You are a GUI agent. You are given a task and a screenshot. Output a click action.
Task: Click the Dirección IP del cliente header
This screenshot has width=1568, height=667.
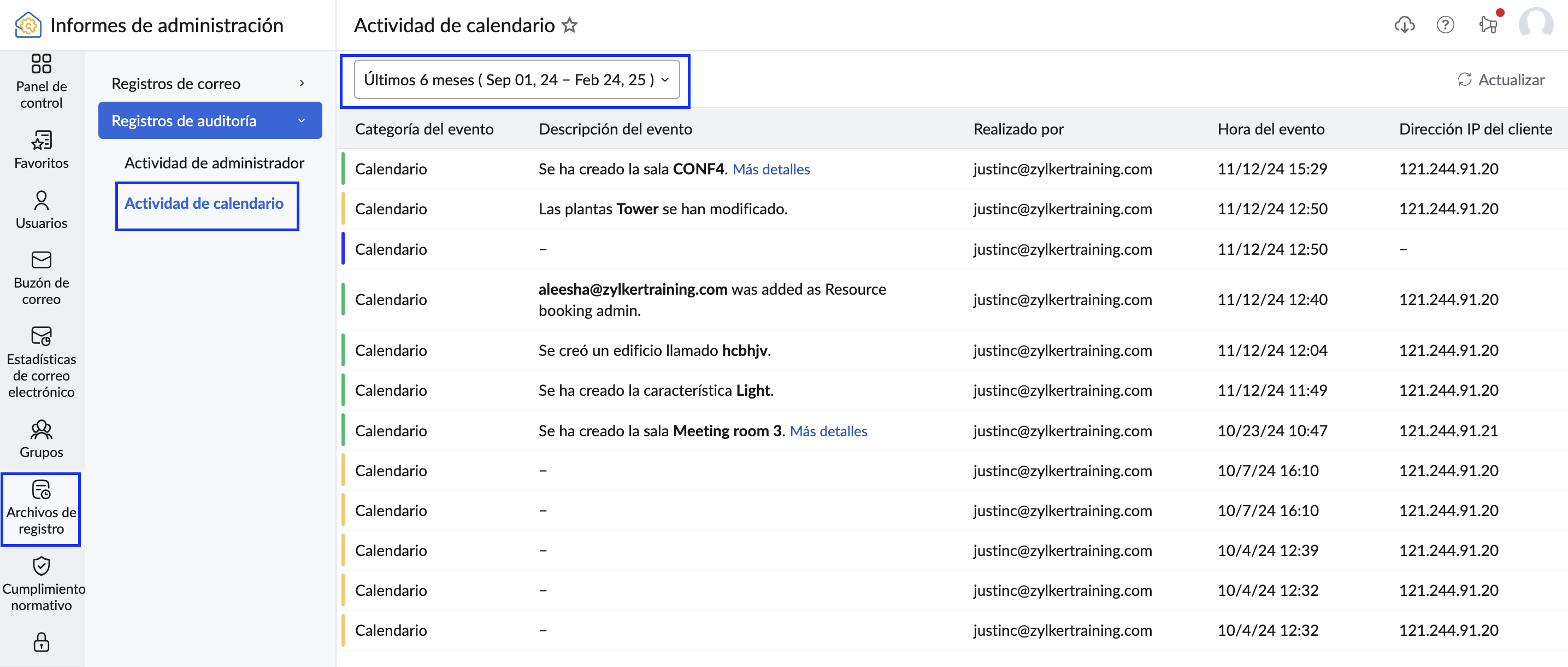pos(1475,129)
